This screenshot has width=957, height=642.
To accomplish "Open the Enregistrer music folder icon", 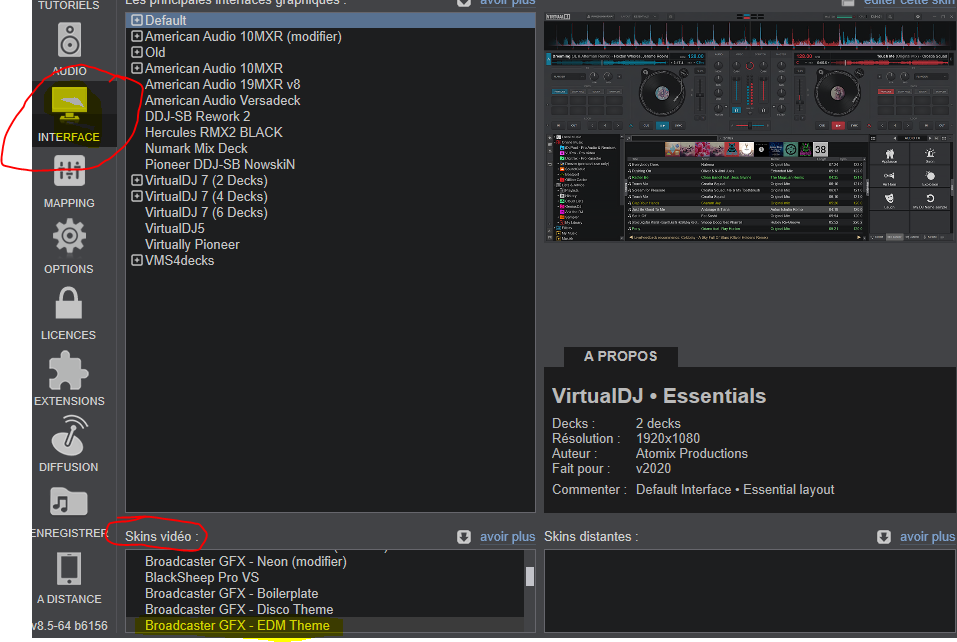I will point(68,502).
